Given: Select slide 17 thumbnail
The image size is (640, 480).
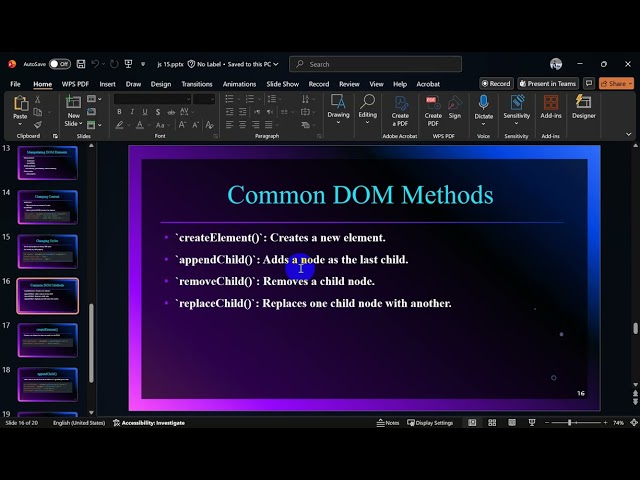Looking at the screenshot, I should 47,340.
